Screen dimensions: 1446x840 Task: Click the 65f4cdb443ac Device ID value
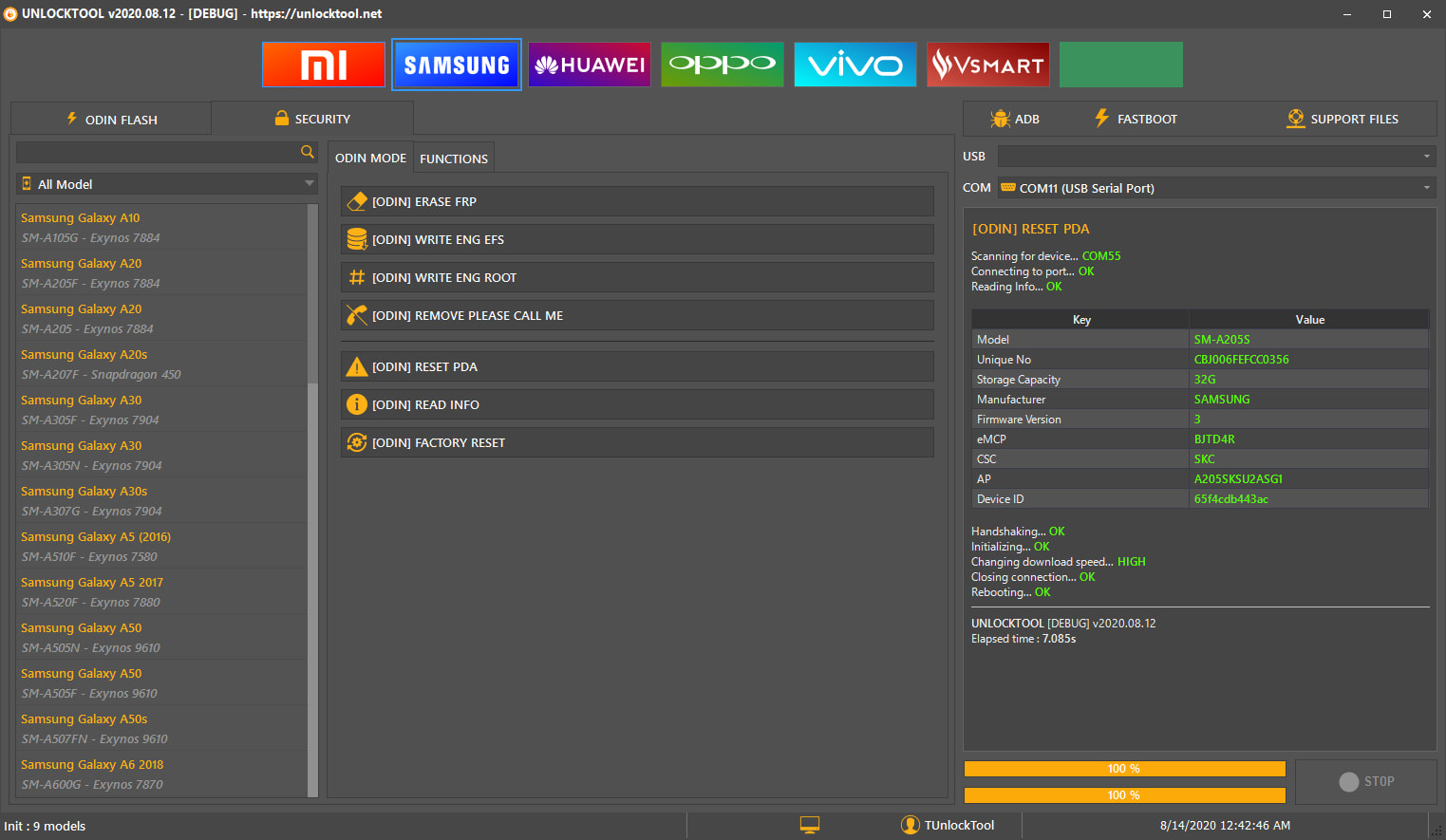point(1230,499)
